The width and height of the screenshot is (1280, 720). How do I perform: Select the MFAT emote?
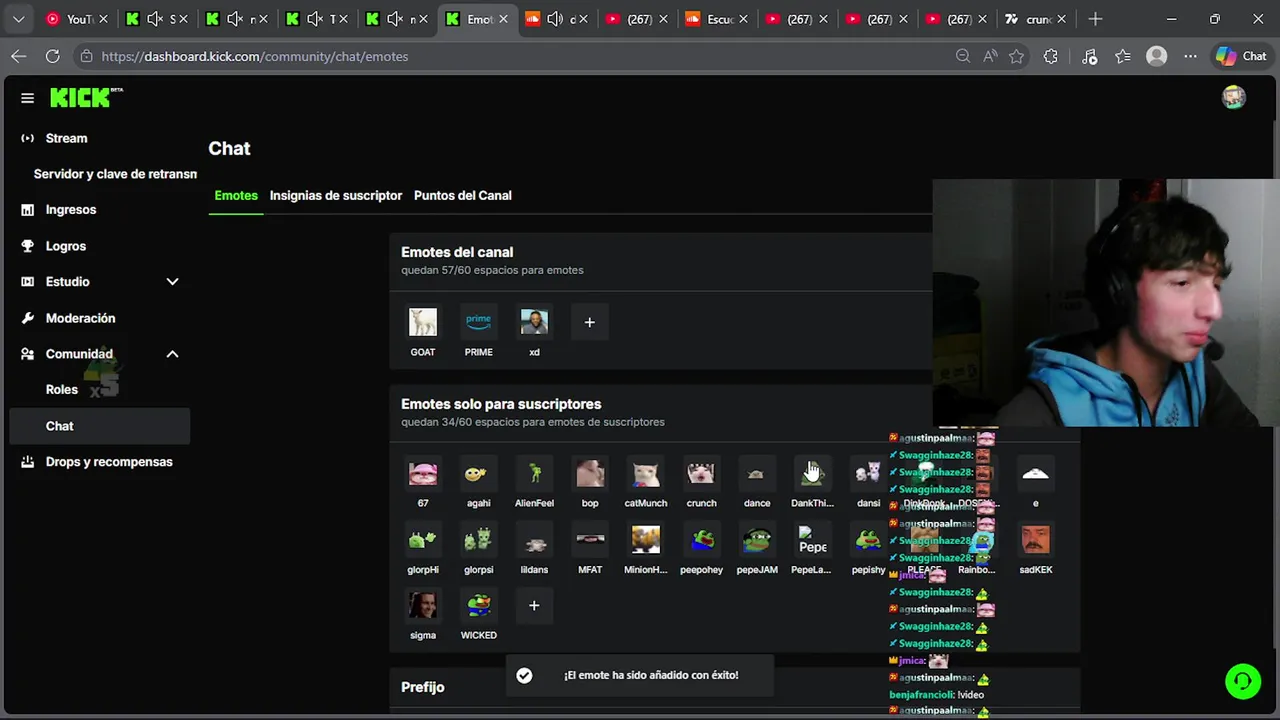pos(590,540)
